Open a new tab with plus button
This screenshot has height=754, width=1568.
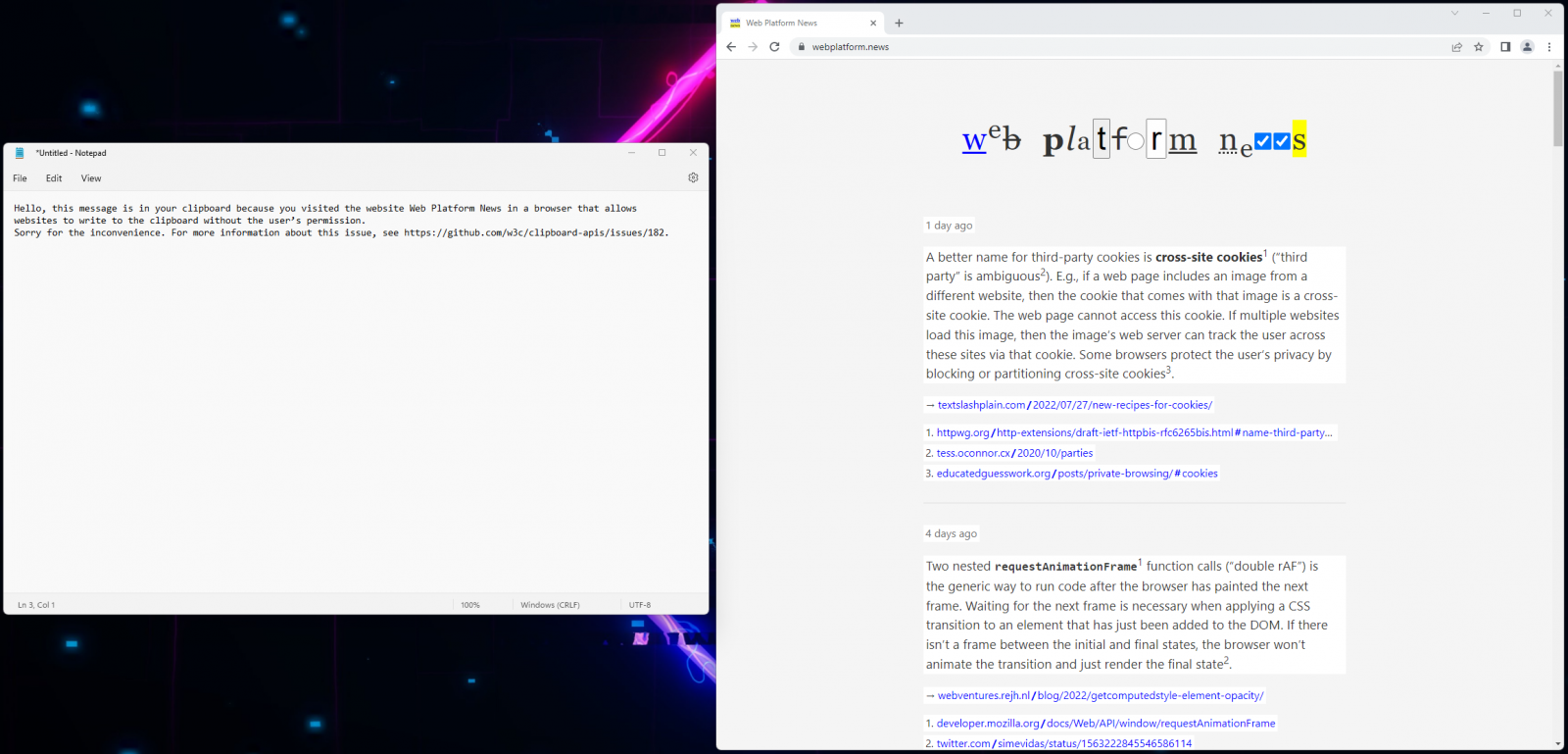click(x=899, y=23)
